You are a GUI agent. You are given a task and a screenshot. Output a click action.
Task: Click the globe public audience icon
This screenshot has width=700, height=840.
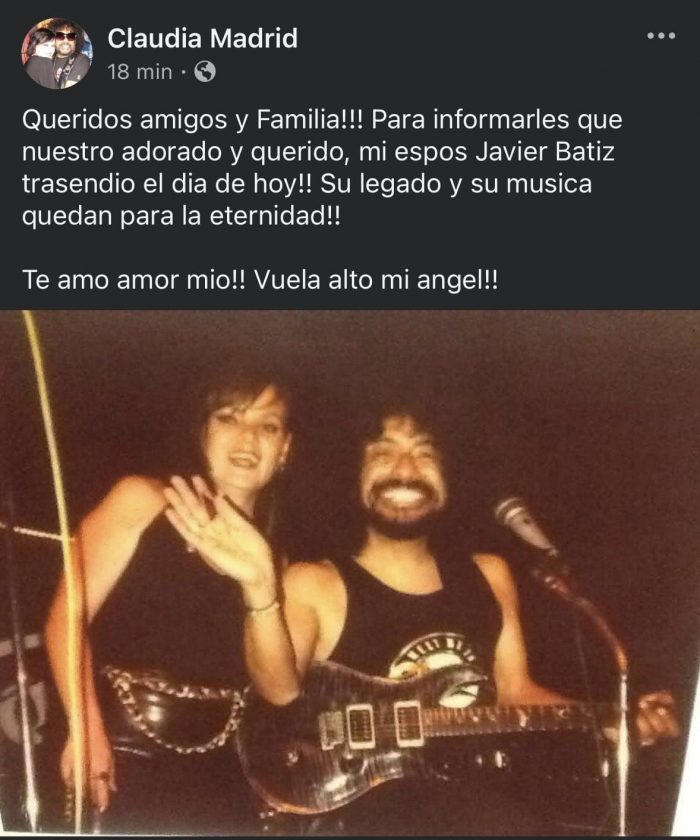click(205, 71)
